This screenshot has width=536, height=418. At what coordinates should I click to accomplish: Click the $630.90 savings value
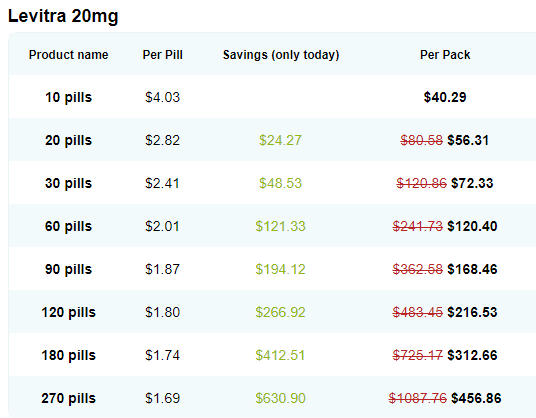280,399
